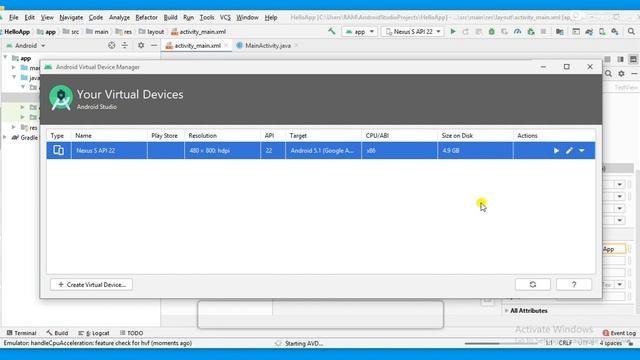Sort devices by API column header
This screenshot has width=640, height=360.
tap(273, 136)
